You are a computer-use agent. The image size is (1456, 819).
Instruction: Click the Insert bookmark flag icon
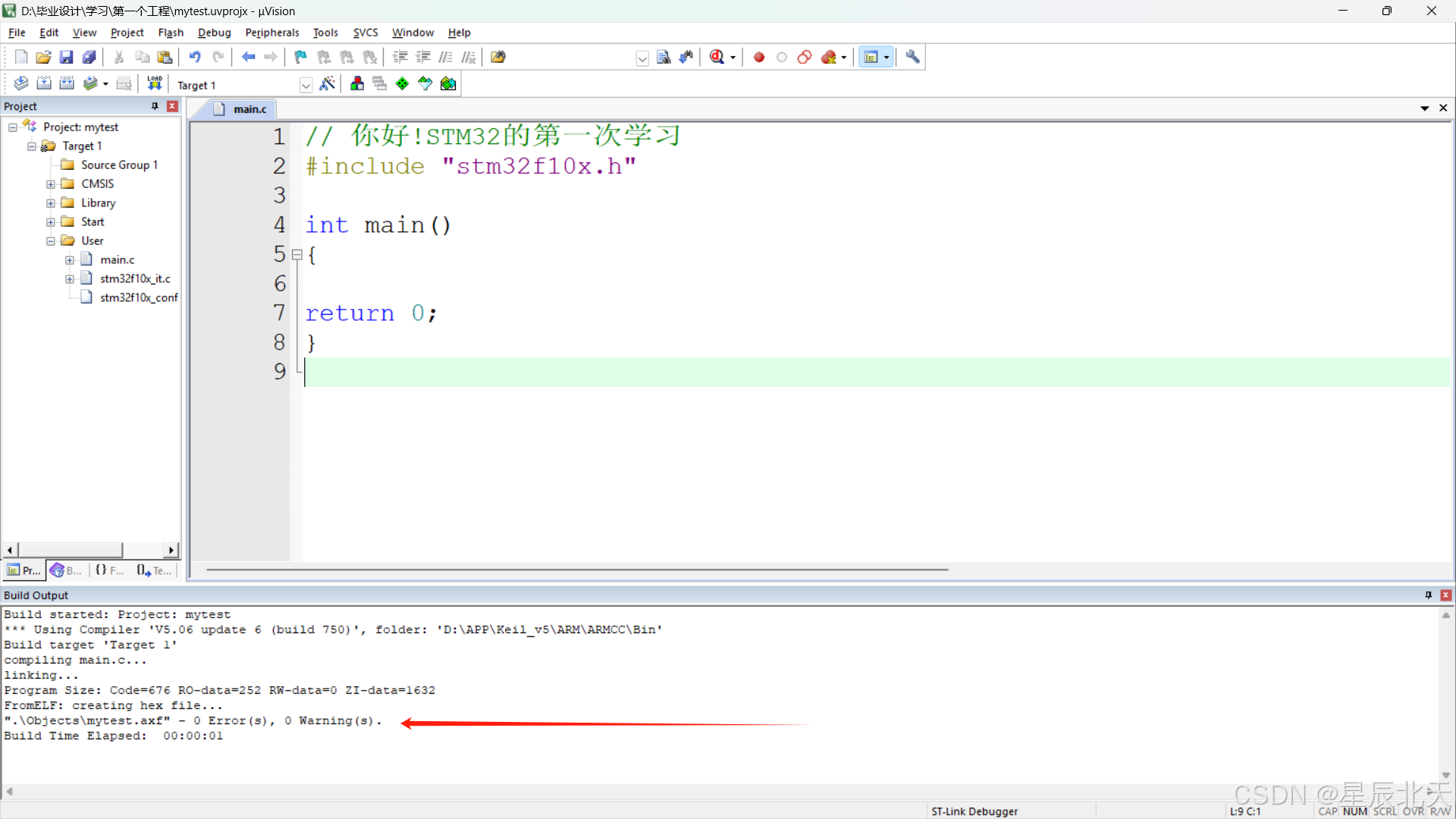(301, 57)
